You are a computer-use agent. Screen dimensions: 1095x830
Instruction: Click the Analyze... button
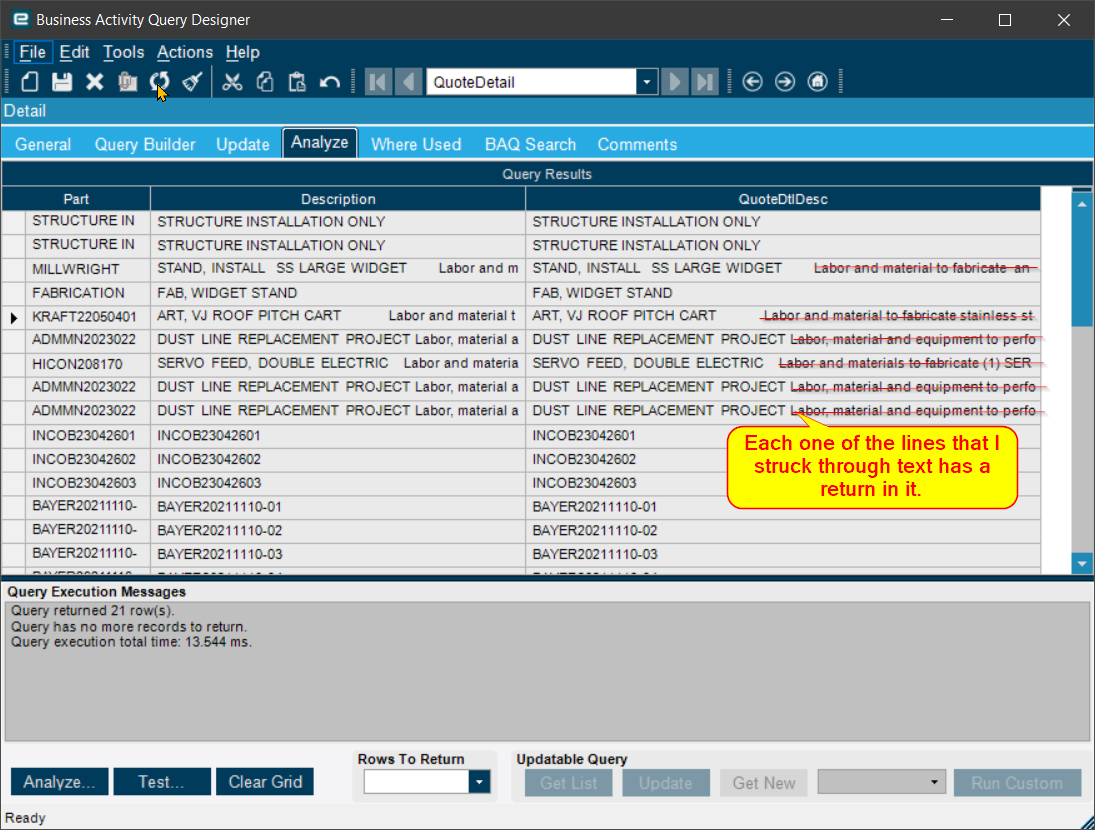pyautogui.click(x=59, y=782)
